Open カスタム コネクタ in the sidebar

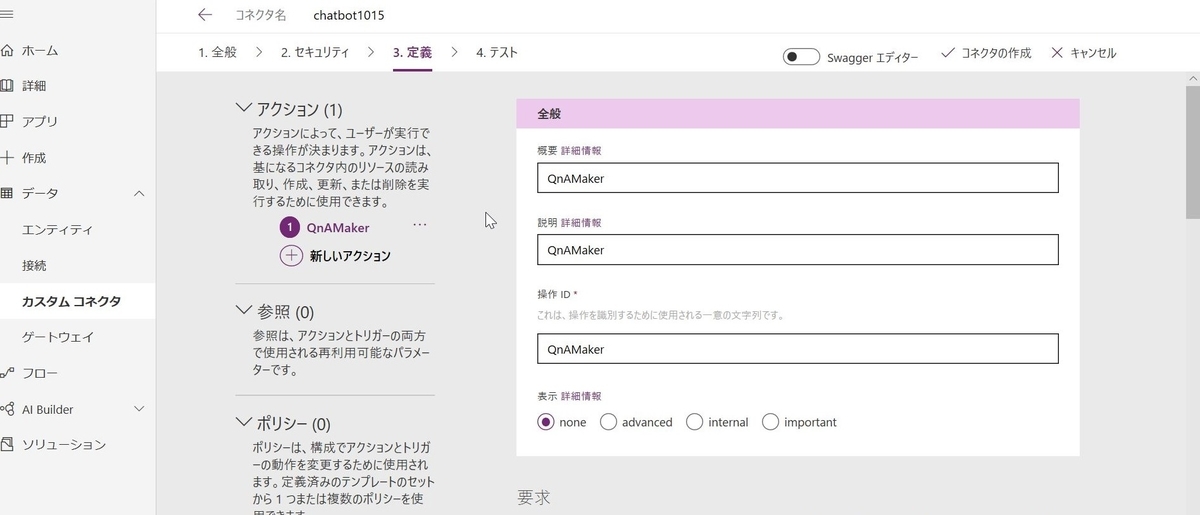[x=71, y=301]
